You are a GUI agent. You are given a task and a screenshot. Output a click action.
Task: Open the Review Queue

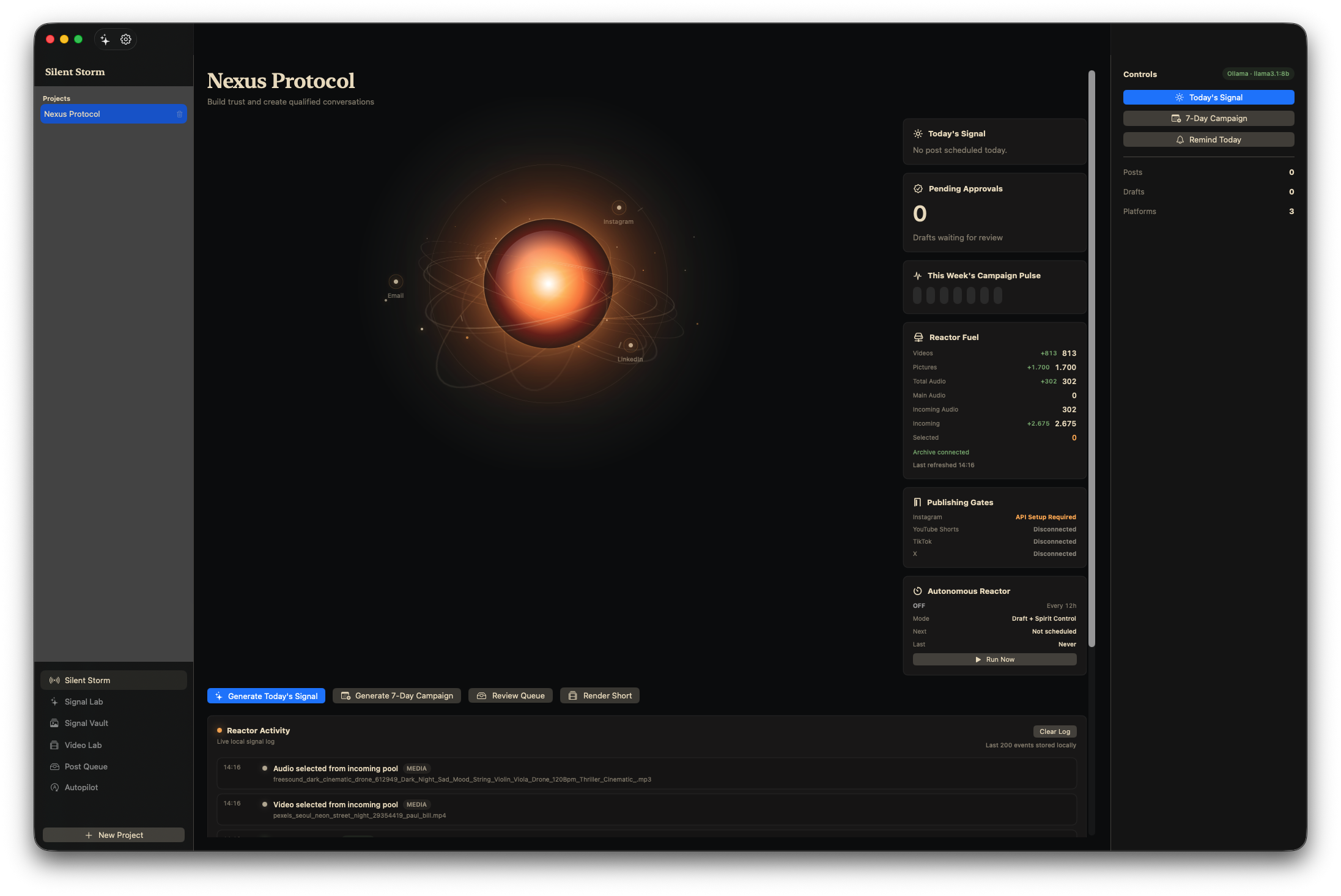pos(511,696)
